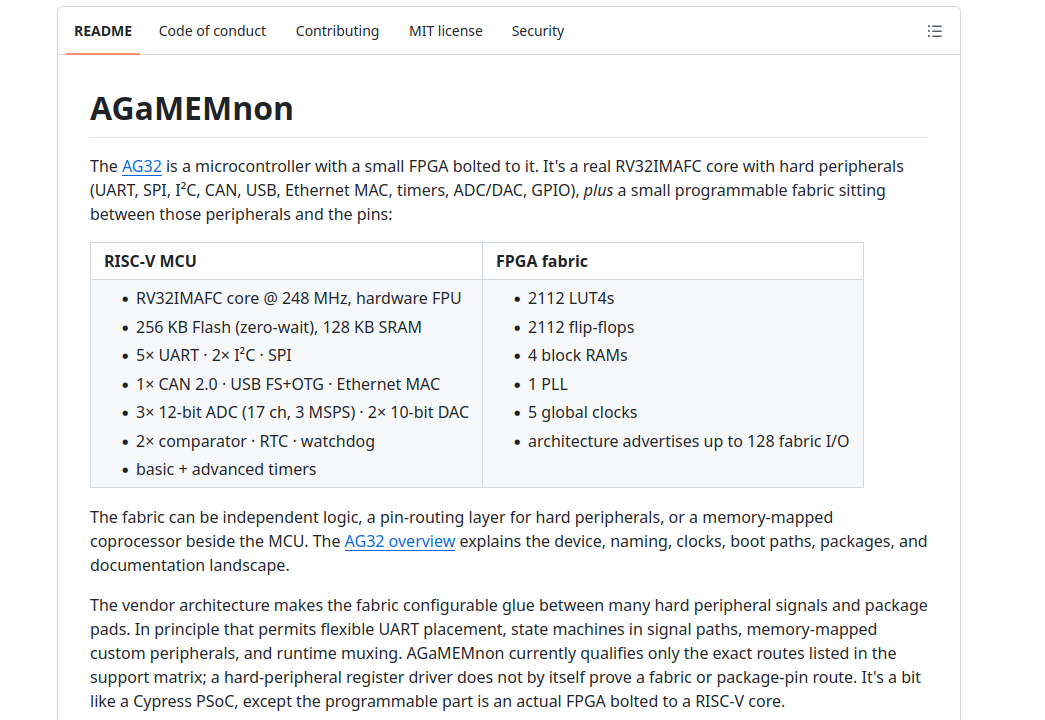Click the RV32IMAFC core 248 MHz item
This screenshot has height=720, width=1045.
(299, 298)
